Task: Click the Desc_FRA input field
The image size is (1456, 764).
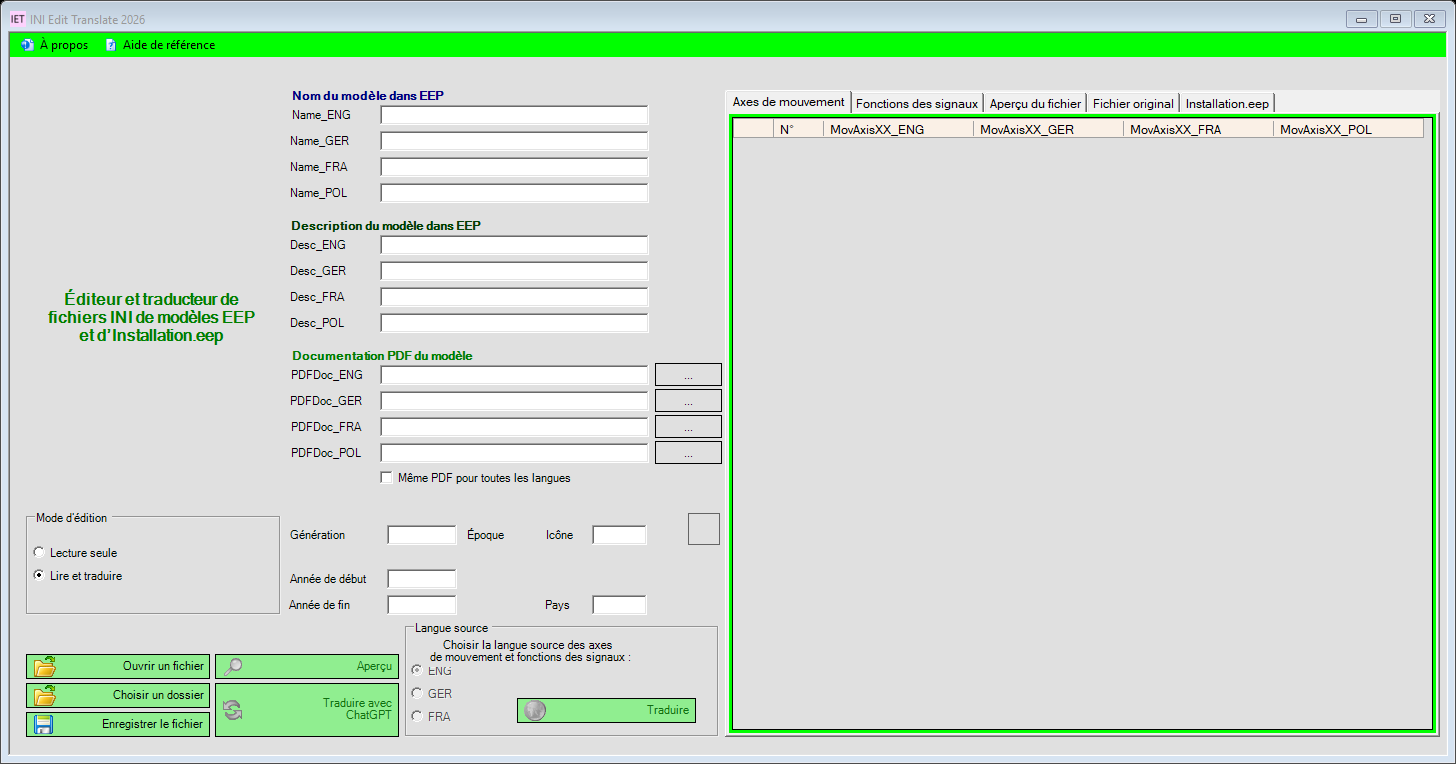Action: 514,297
